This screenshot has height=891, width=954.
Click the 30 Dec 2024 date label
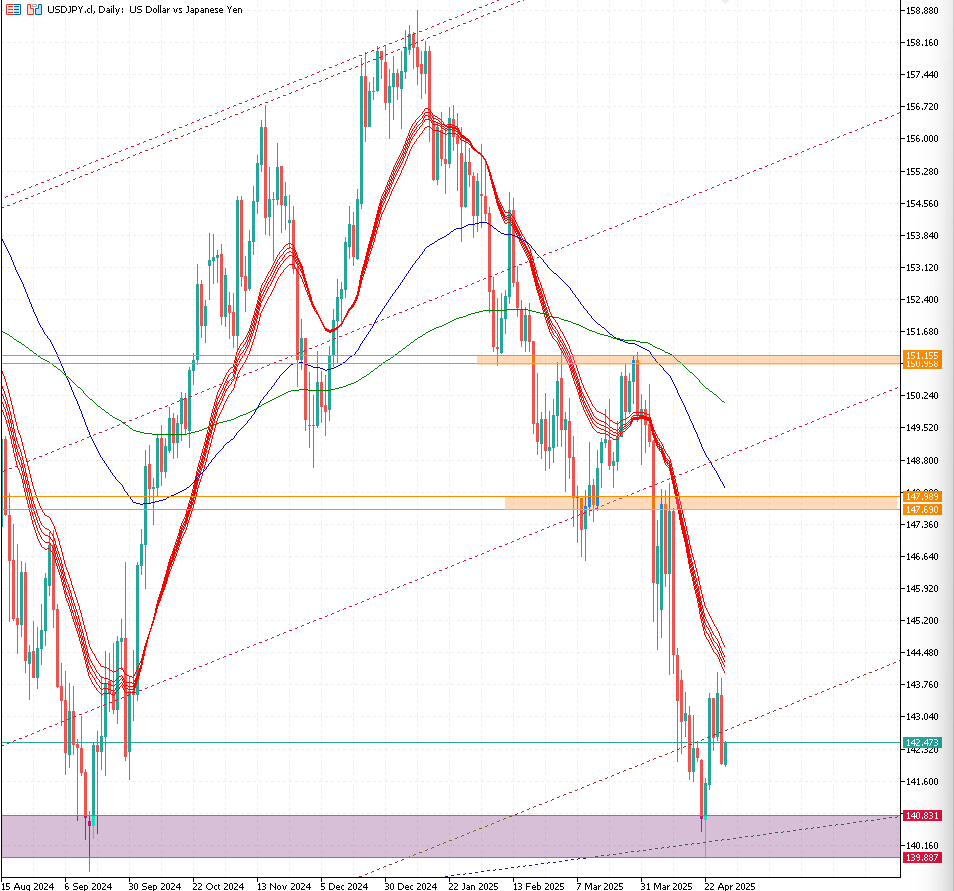tap(411, 886)
